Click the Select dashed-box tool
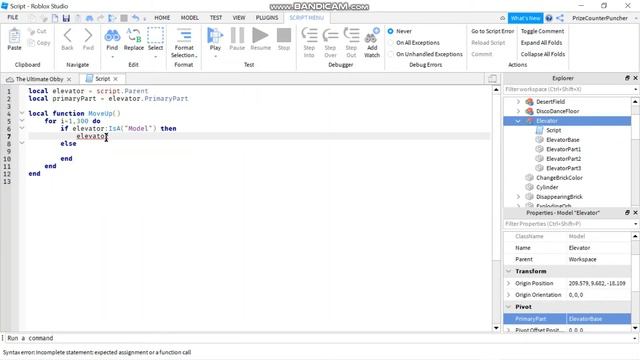Screen dimensions: 640x360 [156, 36]
